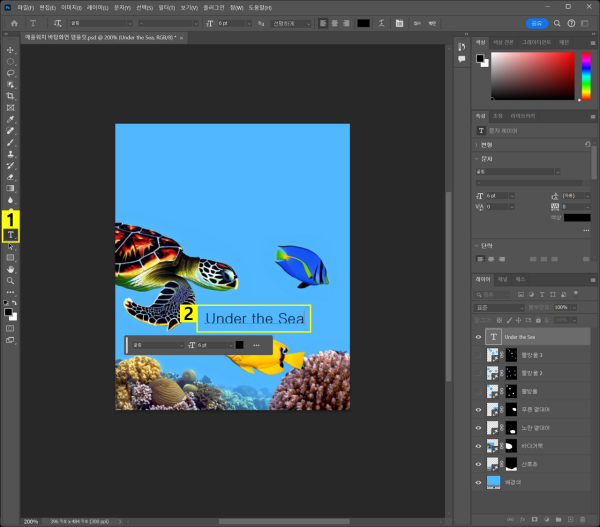Select the Eraser tool
The width and height of the screenshot is (600, 527).
coord(11,177)
